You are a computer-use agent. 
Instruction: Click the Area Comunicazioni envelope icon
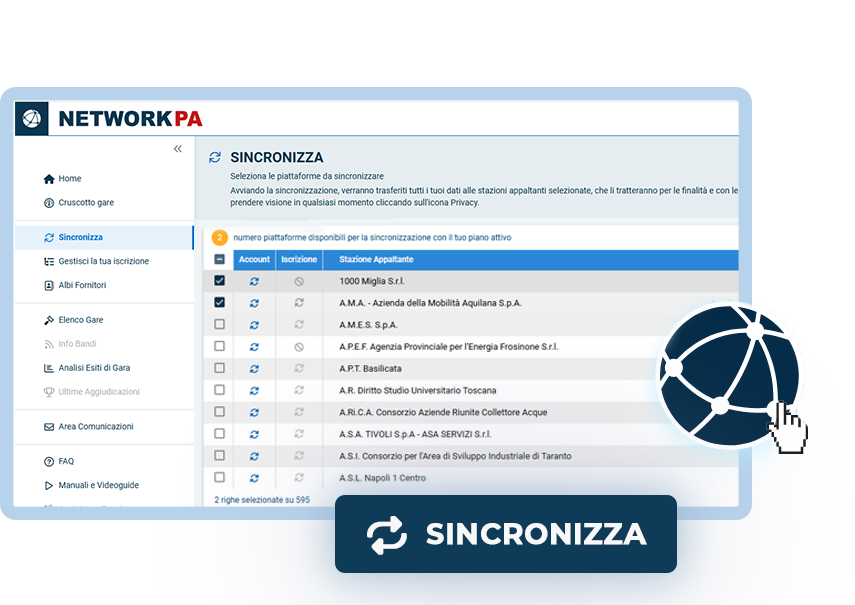pos(49,427)
